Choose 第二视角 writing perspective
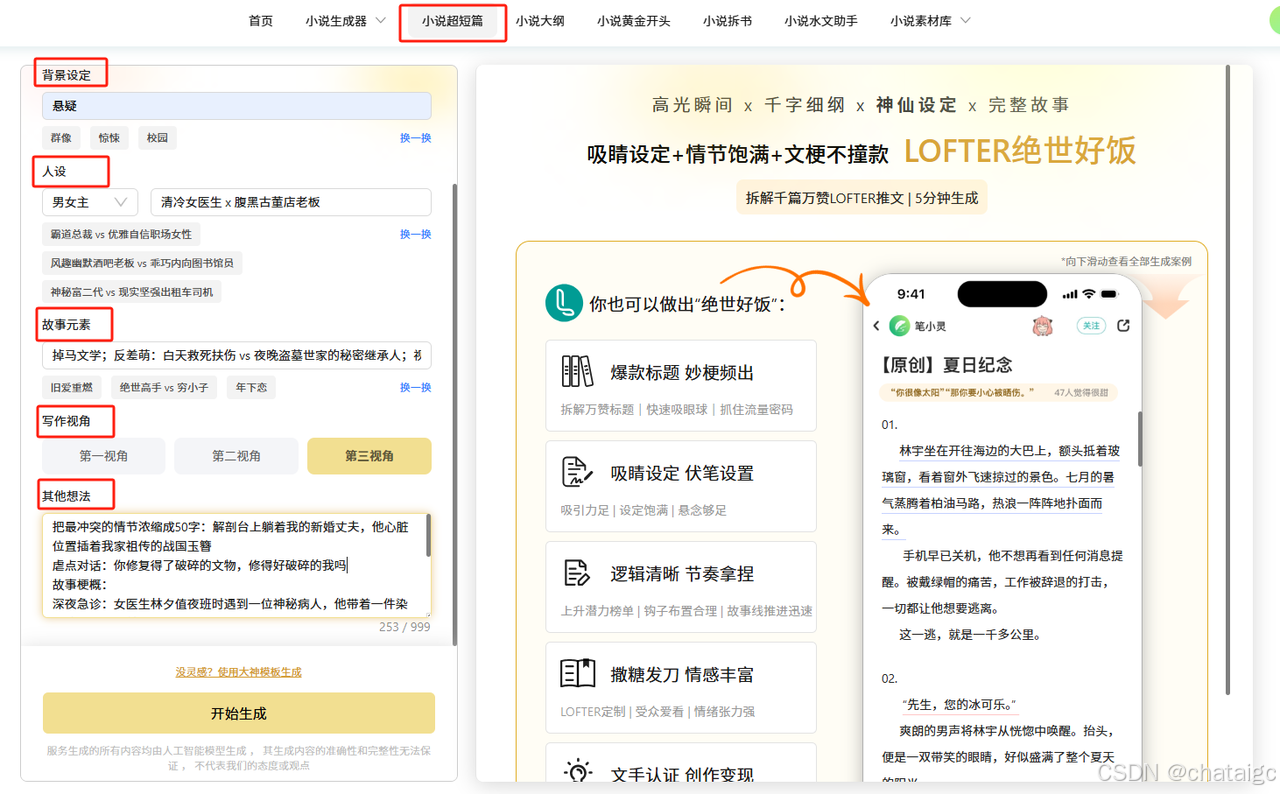Viewport: 1280px width, 794px height. [237, 456]
